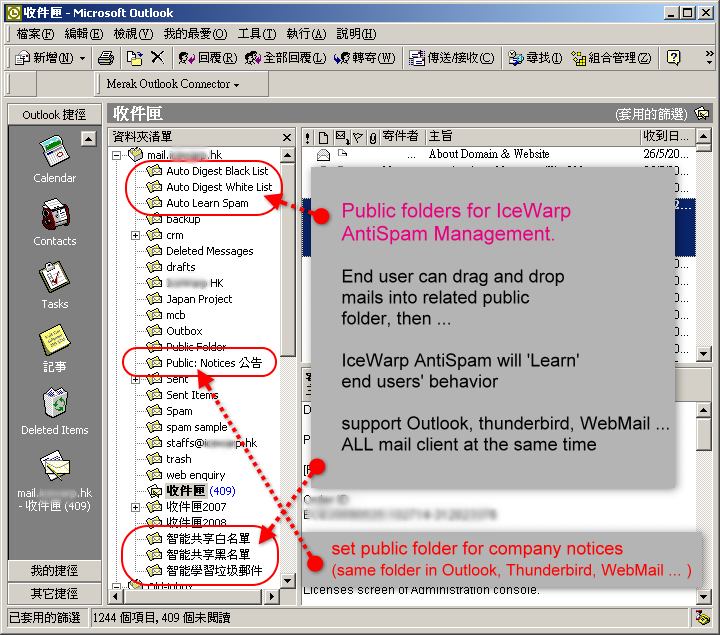Expand the 收件匣2007 folder node
The width and height of the screenshot is (720, 635).
tap(135, 507)
